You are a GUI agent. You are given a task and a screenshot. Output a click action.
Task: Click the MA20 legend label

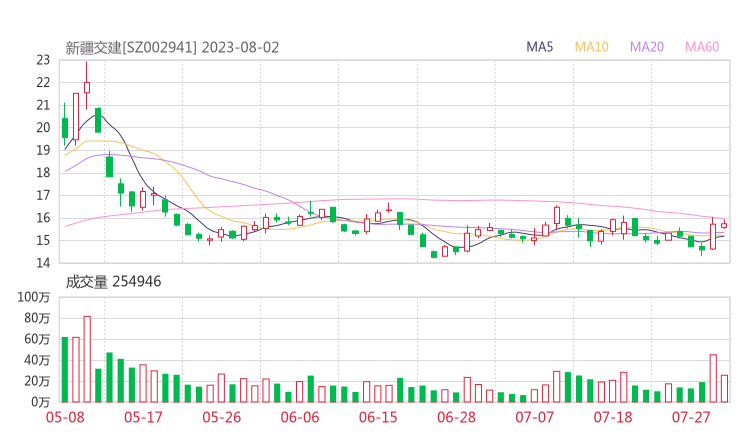click(x=647, y=47)
